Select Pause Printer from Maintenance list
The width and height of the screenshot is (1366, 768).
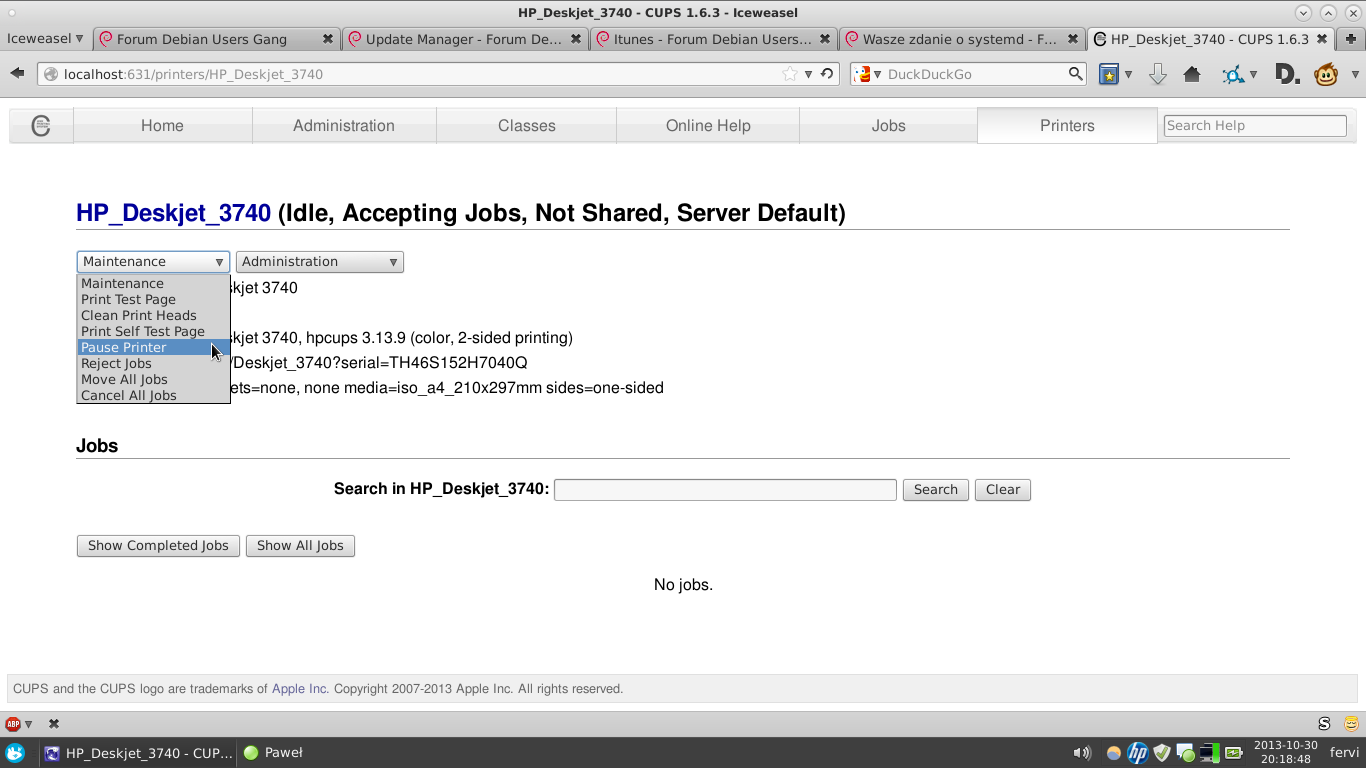click(124, 348)
